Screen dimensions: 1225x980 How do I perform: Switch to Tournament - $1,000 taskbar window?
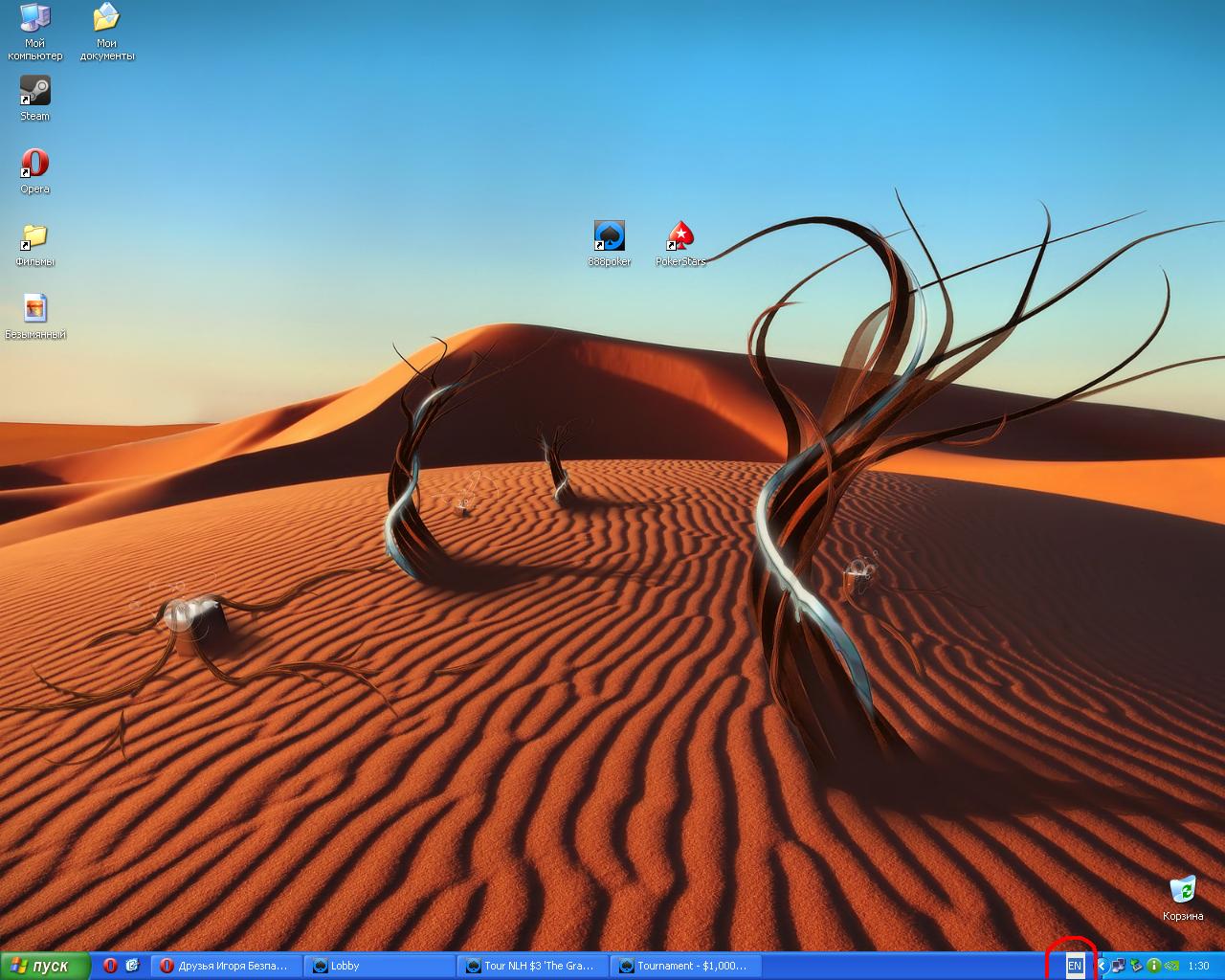[684, 966]
